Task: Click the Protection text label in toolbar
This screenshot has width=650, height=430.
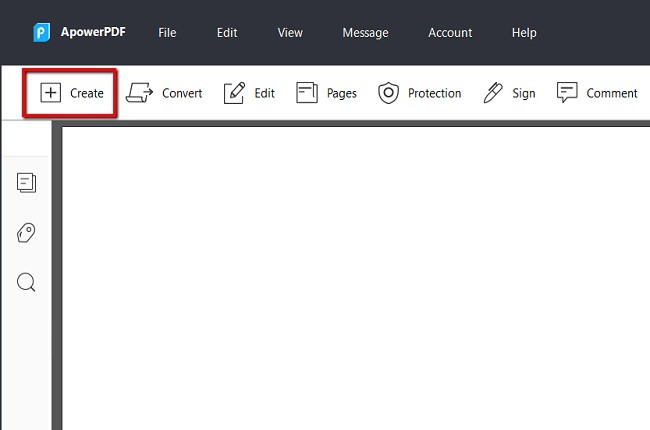Action: coord(434,93)
